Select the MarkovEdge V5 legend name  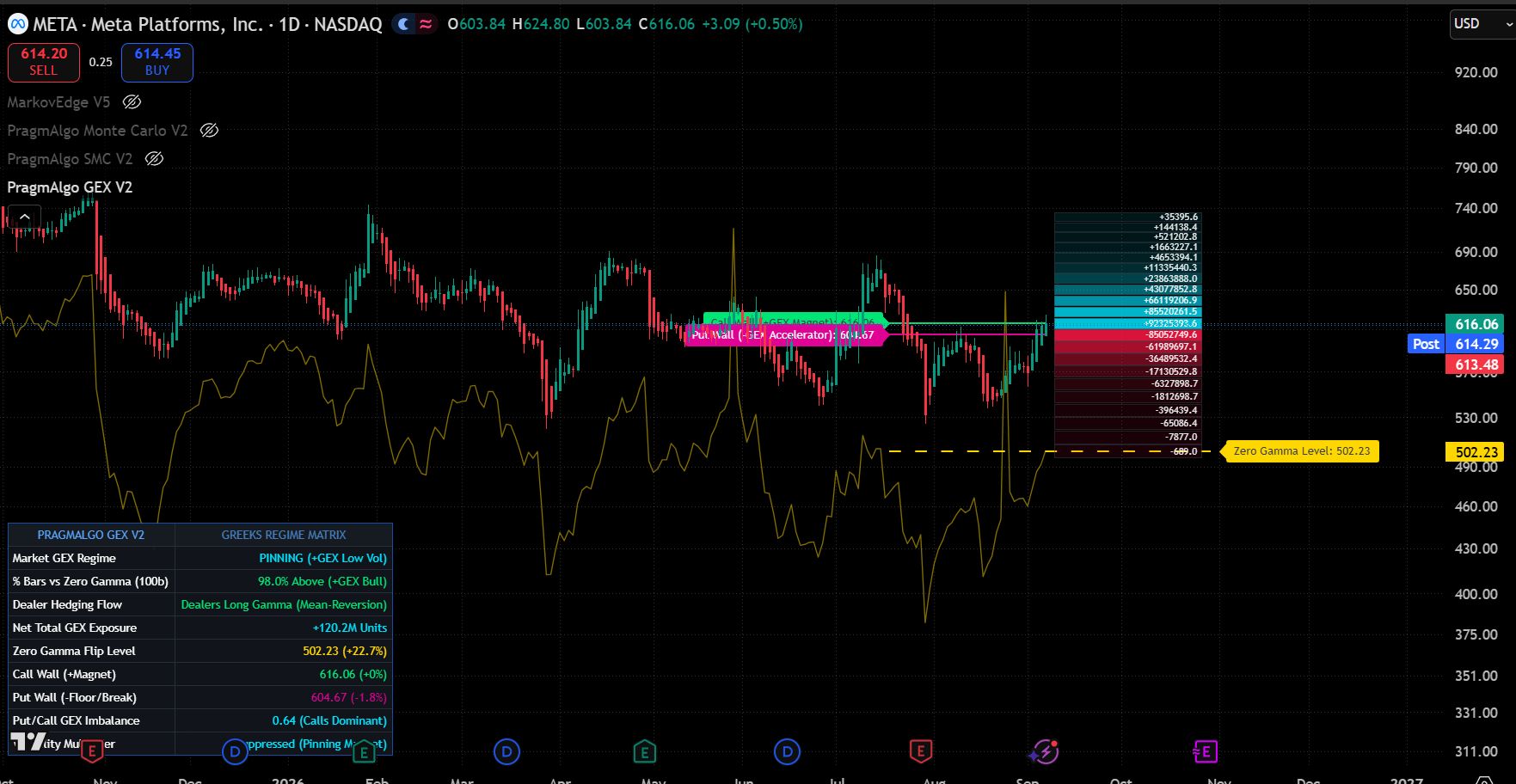click(58, 102)
